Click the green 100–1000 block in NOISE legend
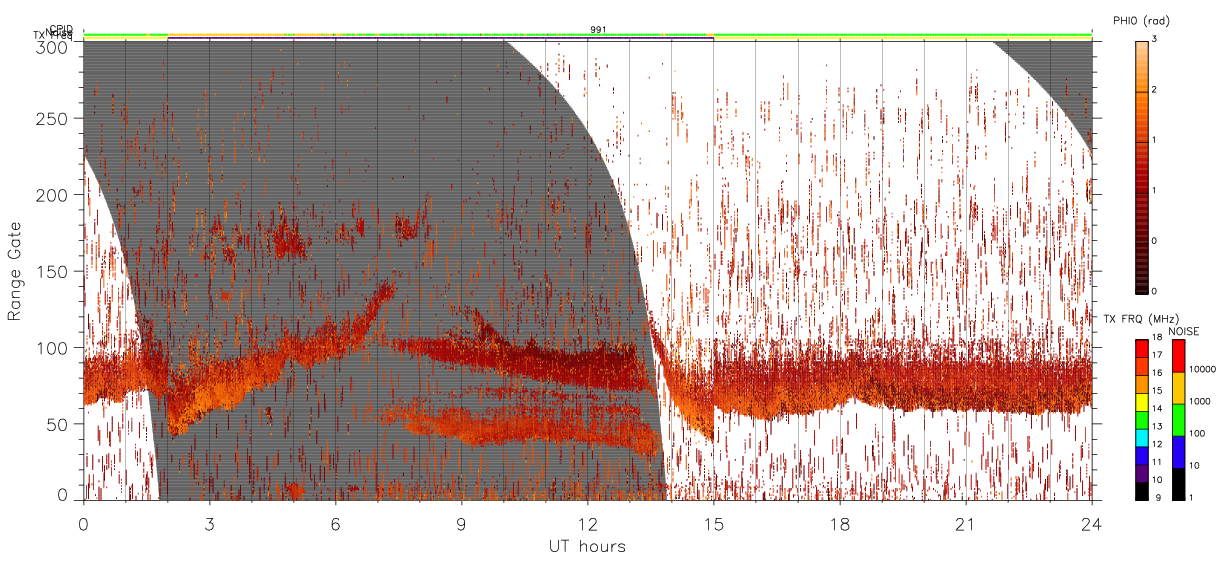Screen dimensions: 1228x567 click(x=1178, y=419)
